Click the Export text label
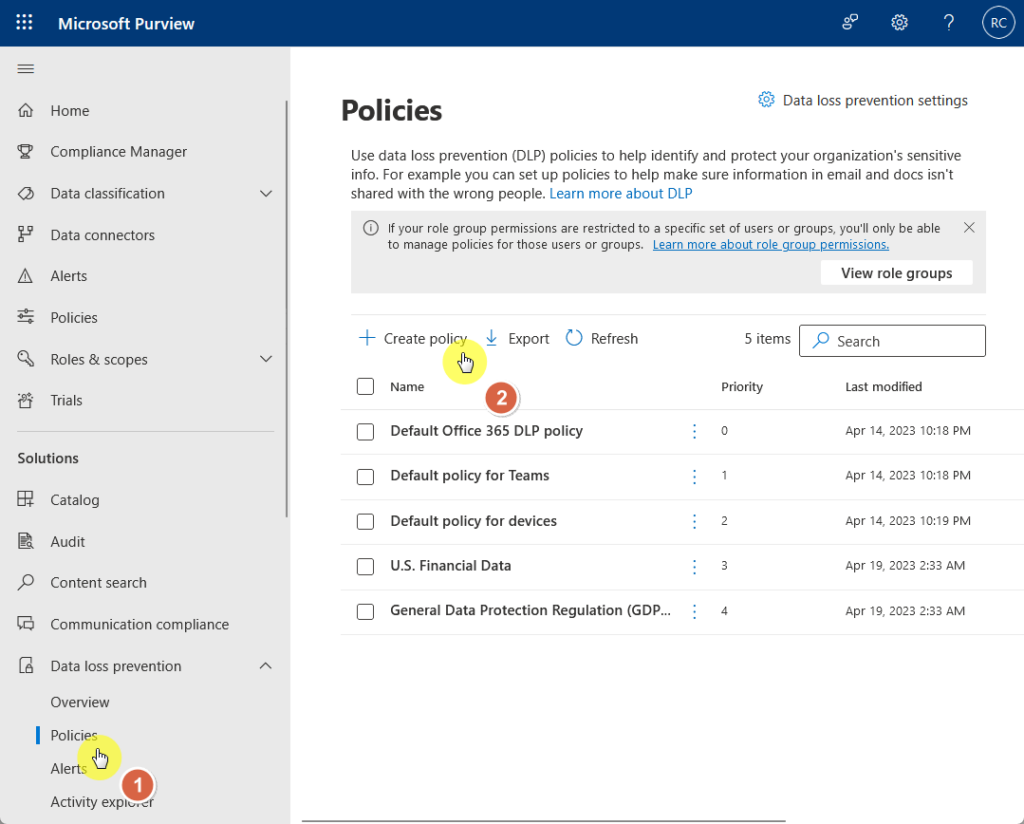Image resolution: width=1024 pixels, height=824 pixels. [528, 338]
